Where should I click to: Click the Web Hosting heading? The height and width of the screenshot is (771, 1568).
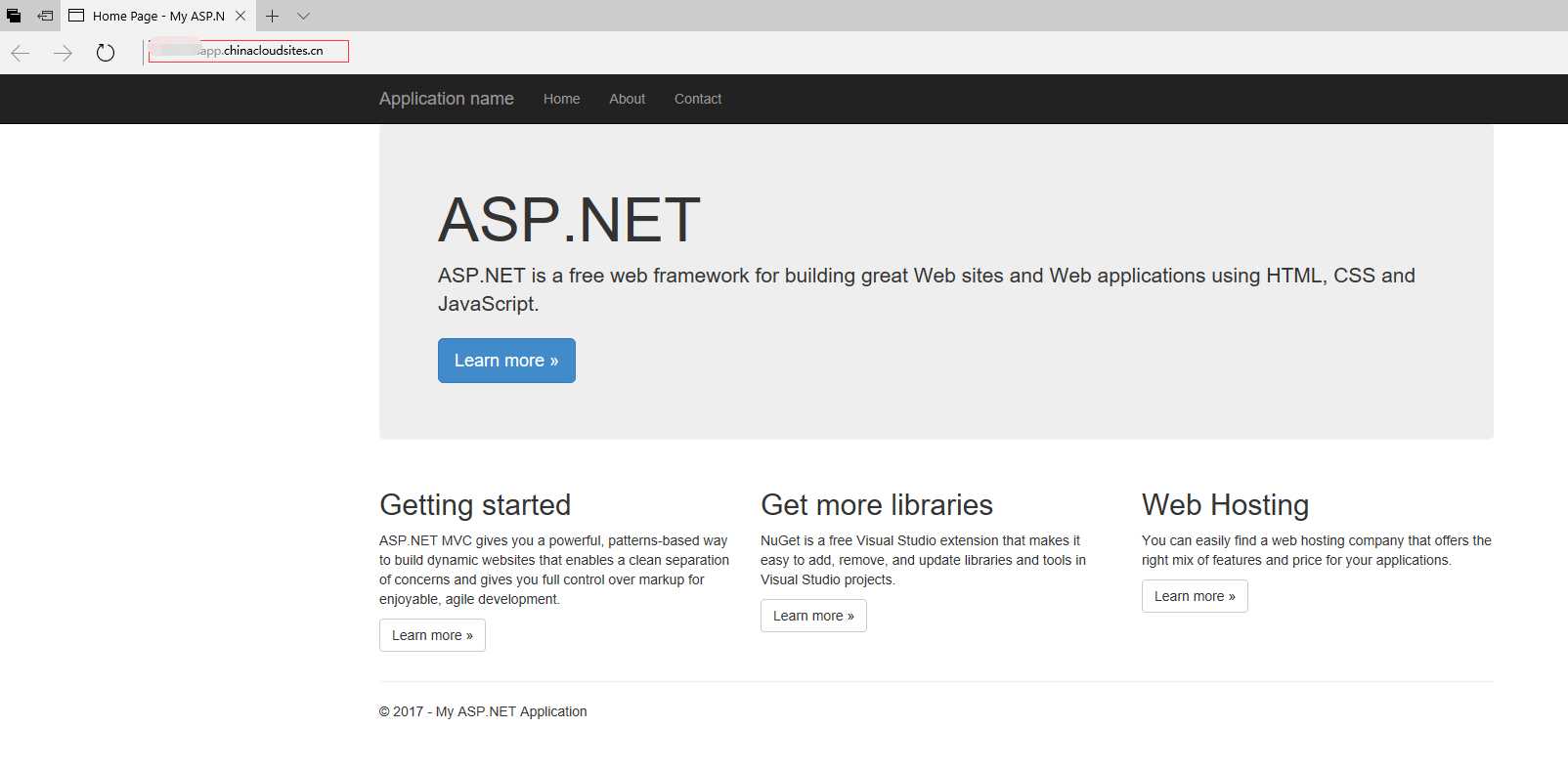tap(1225, 505)
